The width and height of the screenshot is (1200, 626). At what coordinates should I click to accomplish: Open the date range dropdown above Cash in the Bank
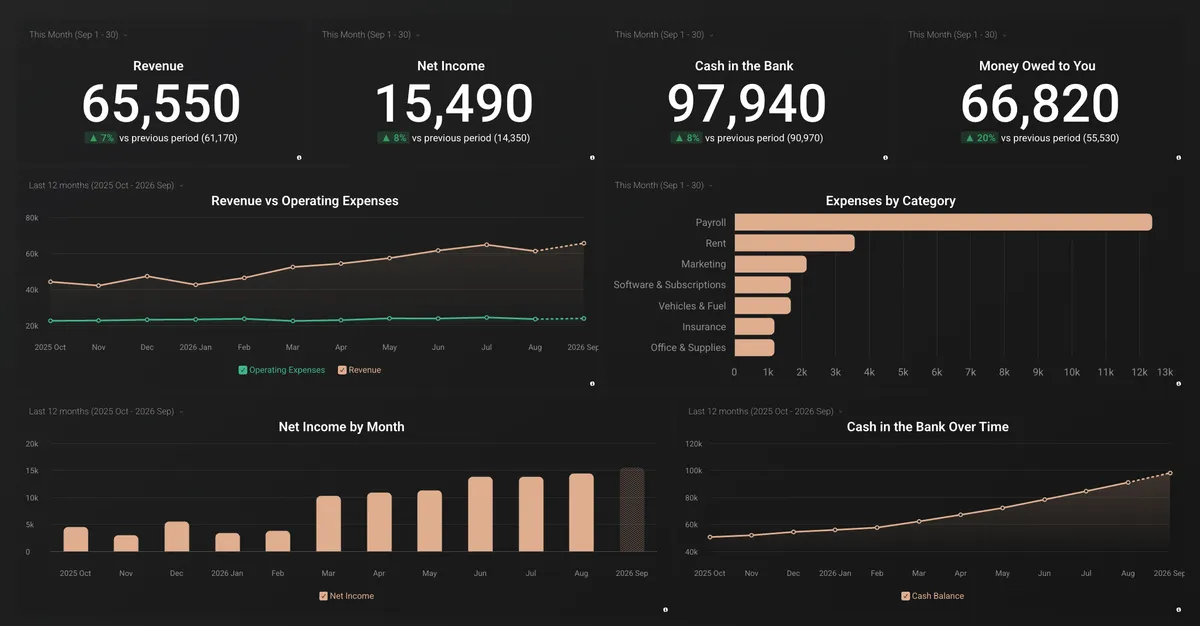point(663,35)
